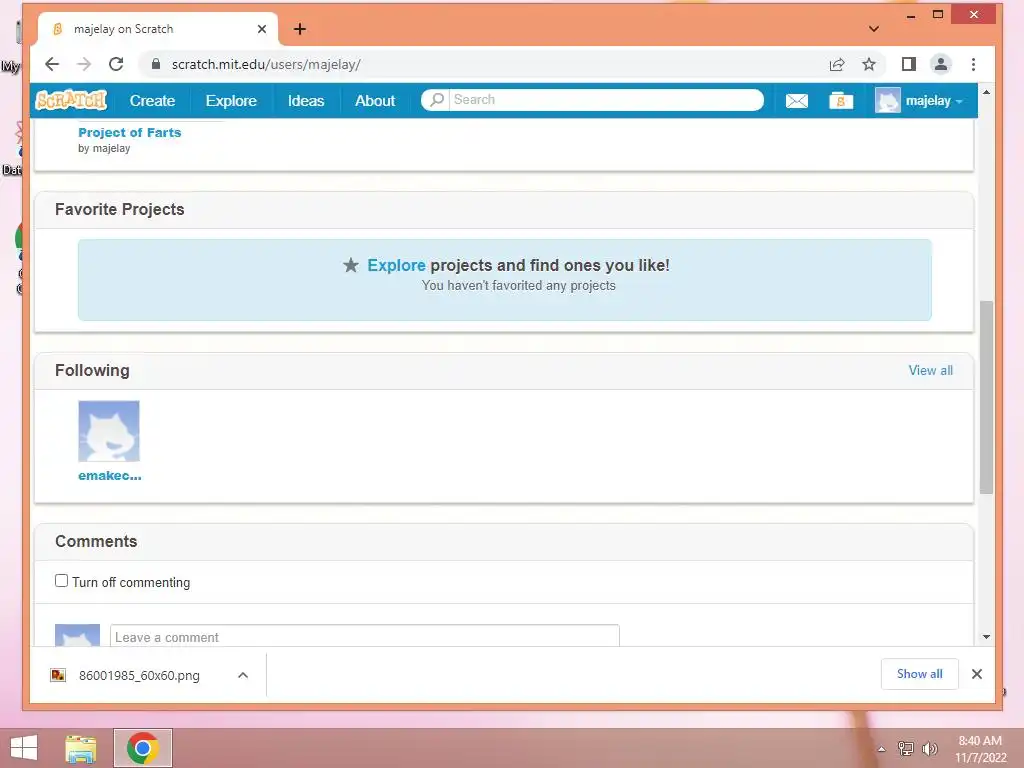Click the Scratch search field
Screen dimensions: 1024x768
[606, 100]
